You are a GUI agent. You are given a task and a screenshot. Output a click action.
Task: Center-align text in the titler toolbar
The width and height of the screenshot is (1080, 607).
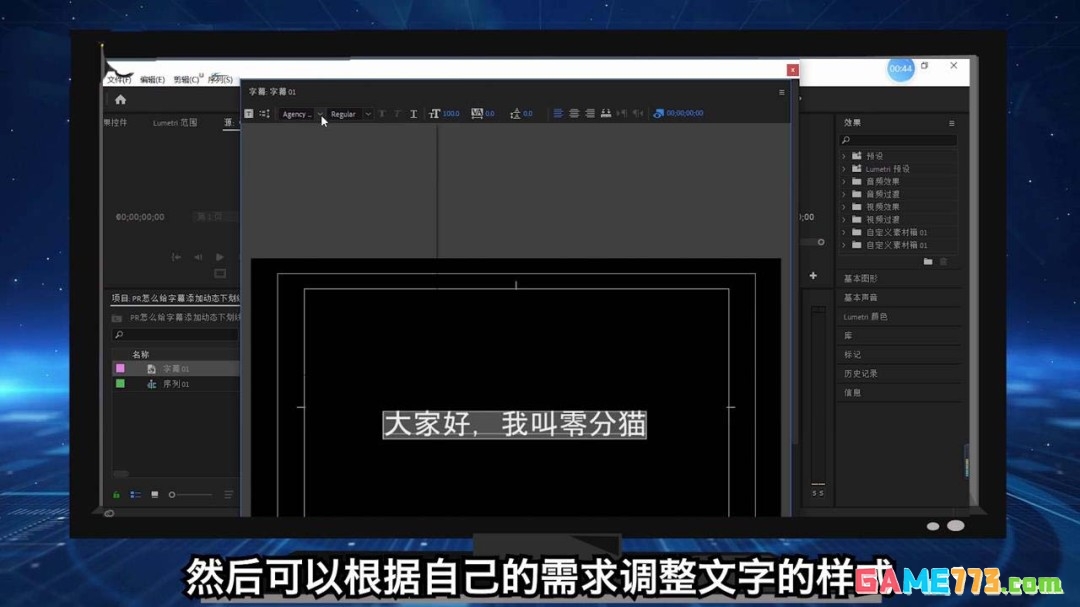[574, 113]
